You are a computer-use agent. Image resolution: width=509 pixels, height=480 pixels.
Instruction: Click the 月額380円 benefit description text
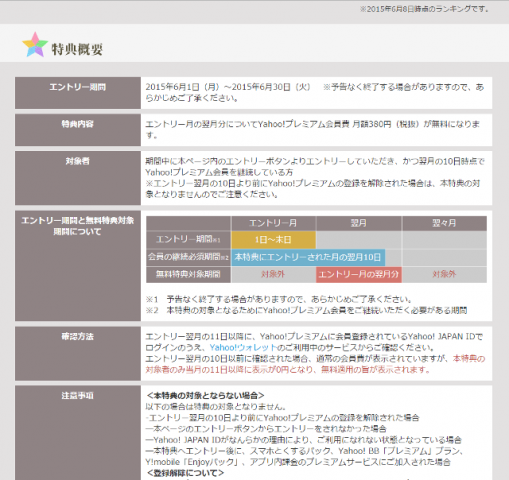(x=312, y=130)
